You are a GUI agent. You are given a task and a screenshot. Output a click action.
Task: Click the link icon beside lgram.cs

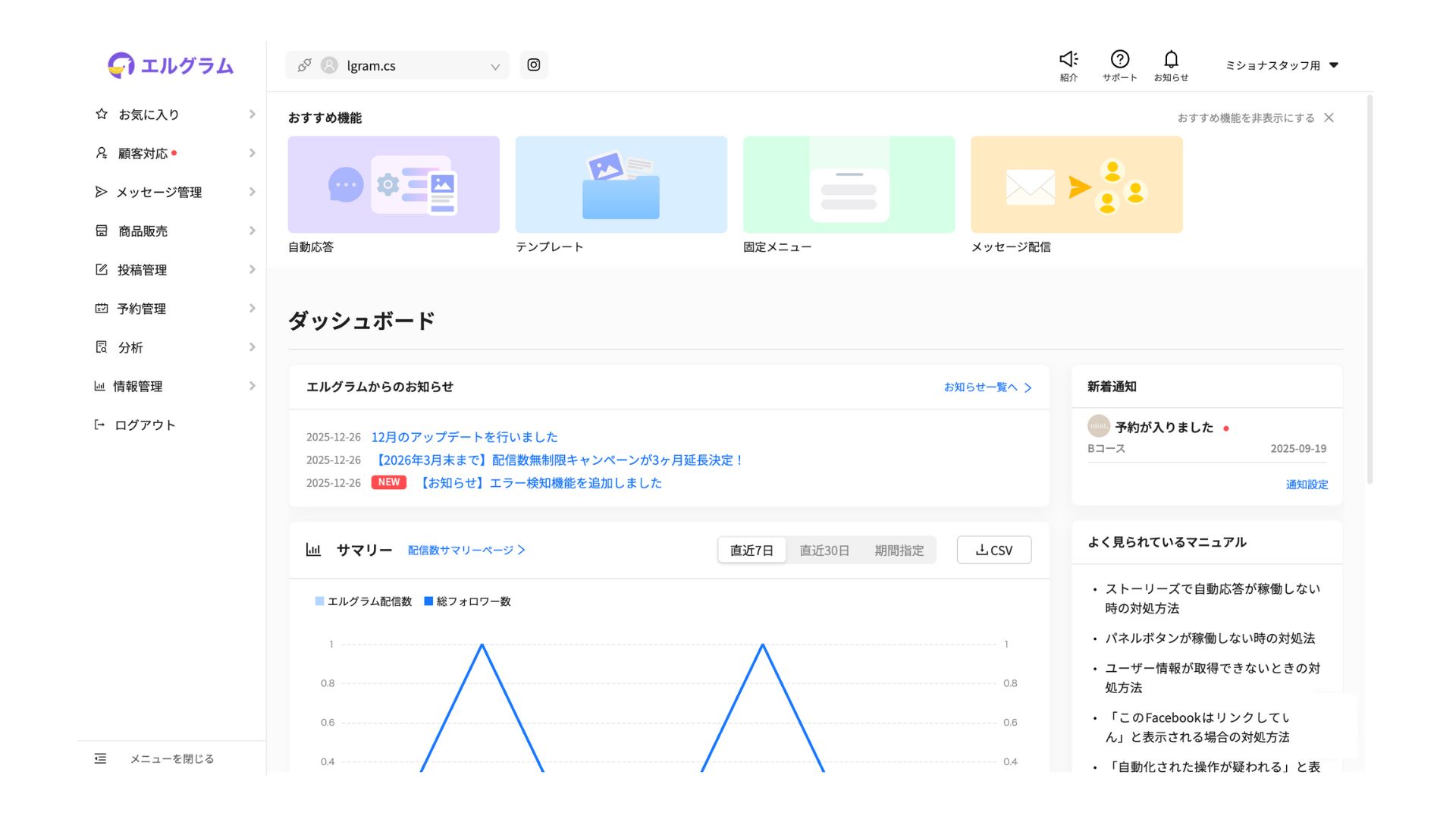[x=304, y=65]
